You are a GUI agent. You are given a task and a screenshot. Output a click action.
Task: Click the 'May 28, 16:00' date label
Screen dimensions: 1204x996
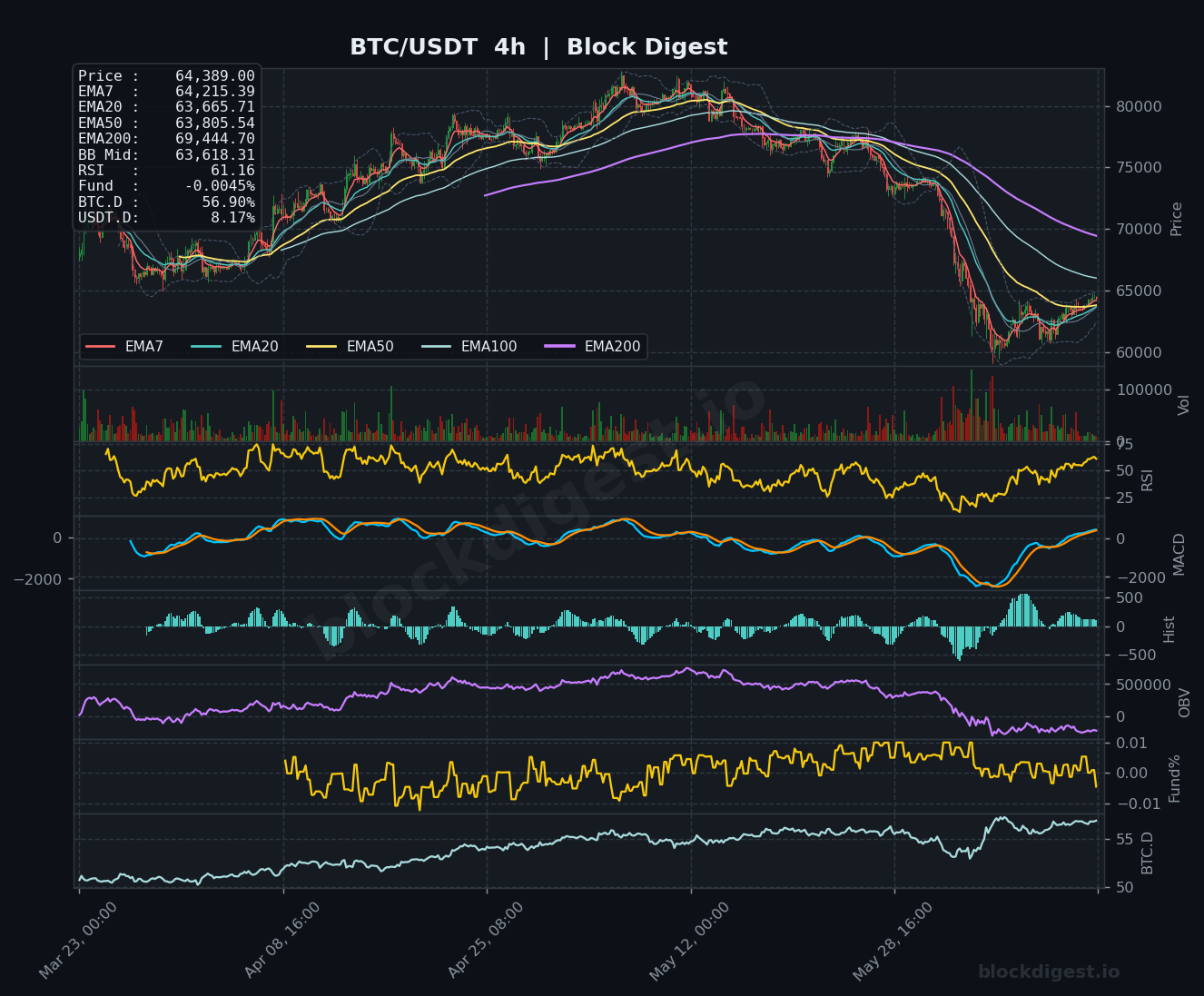click(893, 941)
